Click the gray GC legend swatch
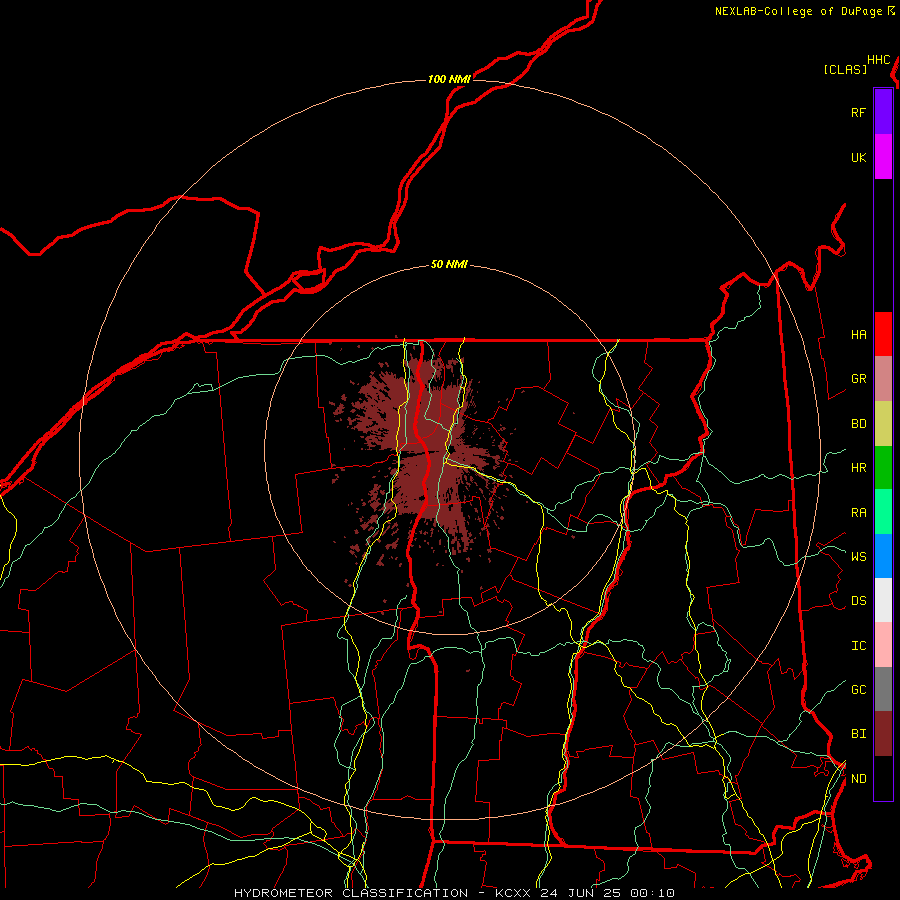 point(883,689)
